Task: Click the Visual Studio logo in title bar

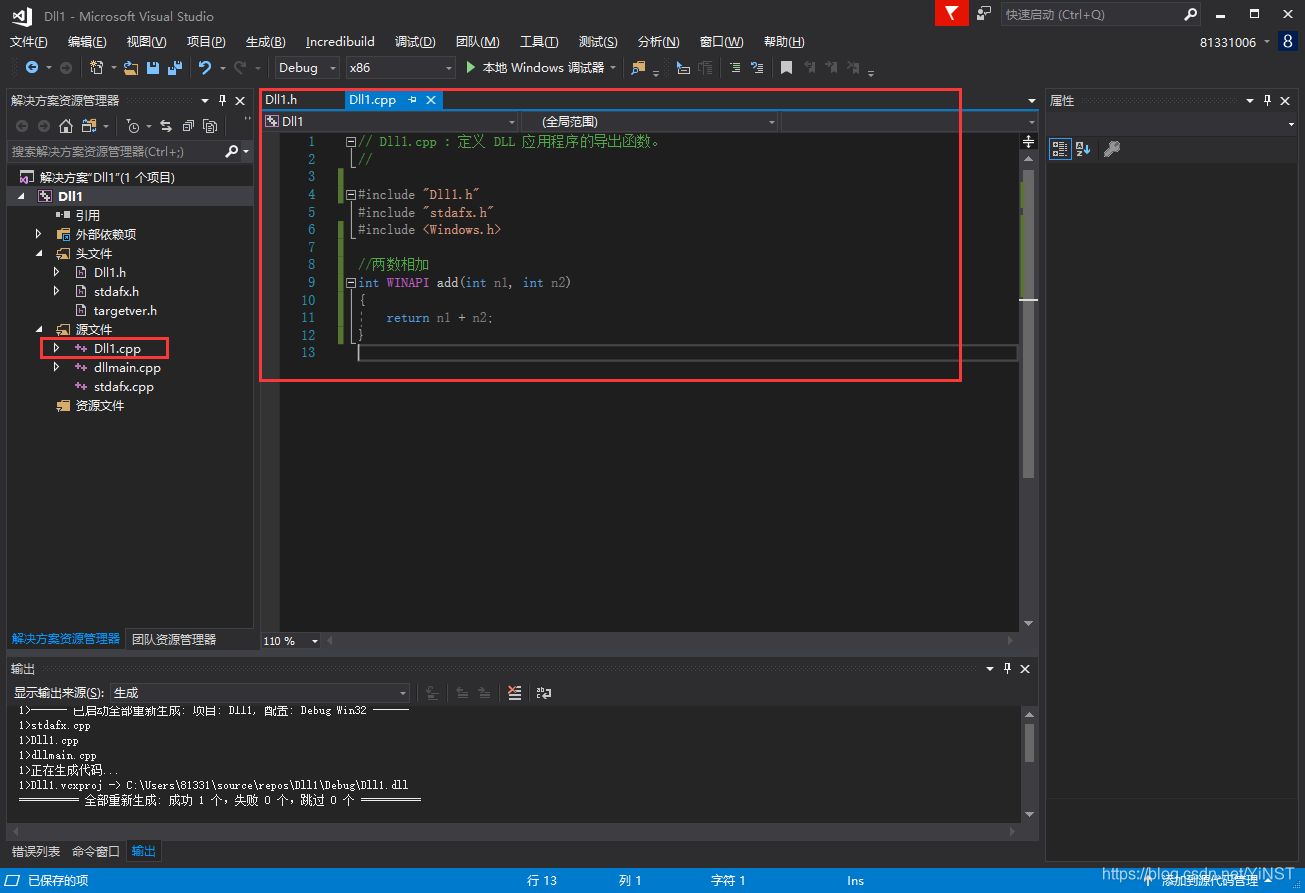Action: click(21, 15)
